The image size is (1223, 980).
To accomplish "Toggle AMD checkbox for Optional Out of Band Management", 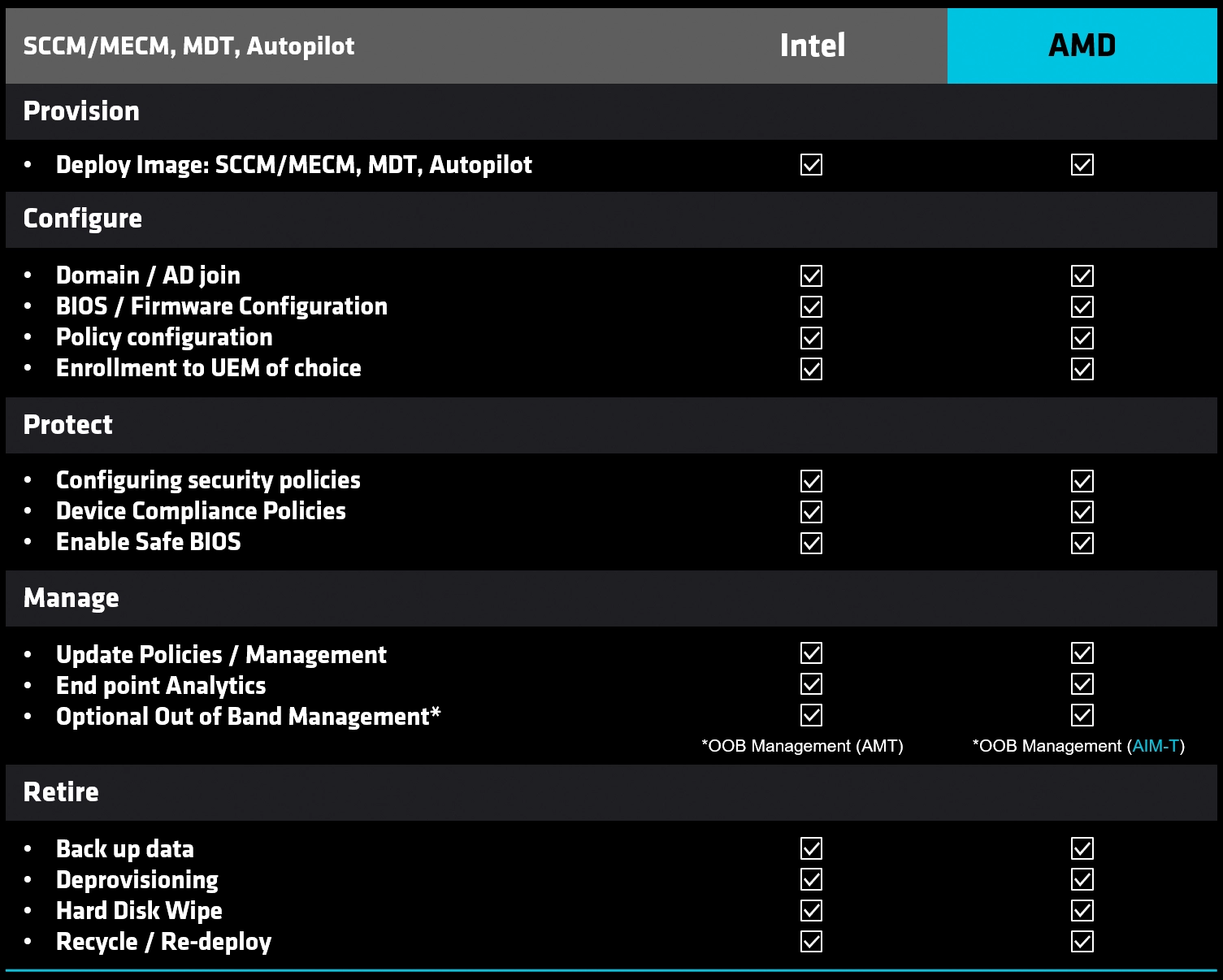I will click(1082, 715).
